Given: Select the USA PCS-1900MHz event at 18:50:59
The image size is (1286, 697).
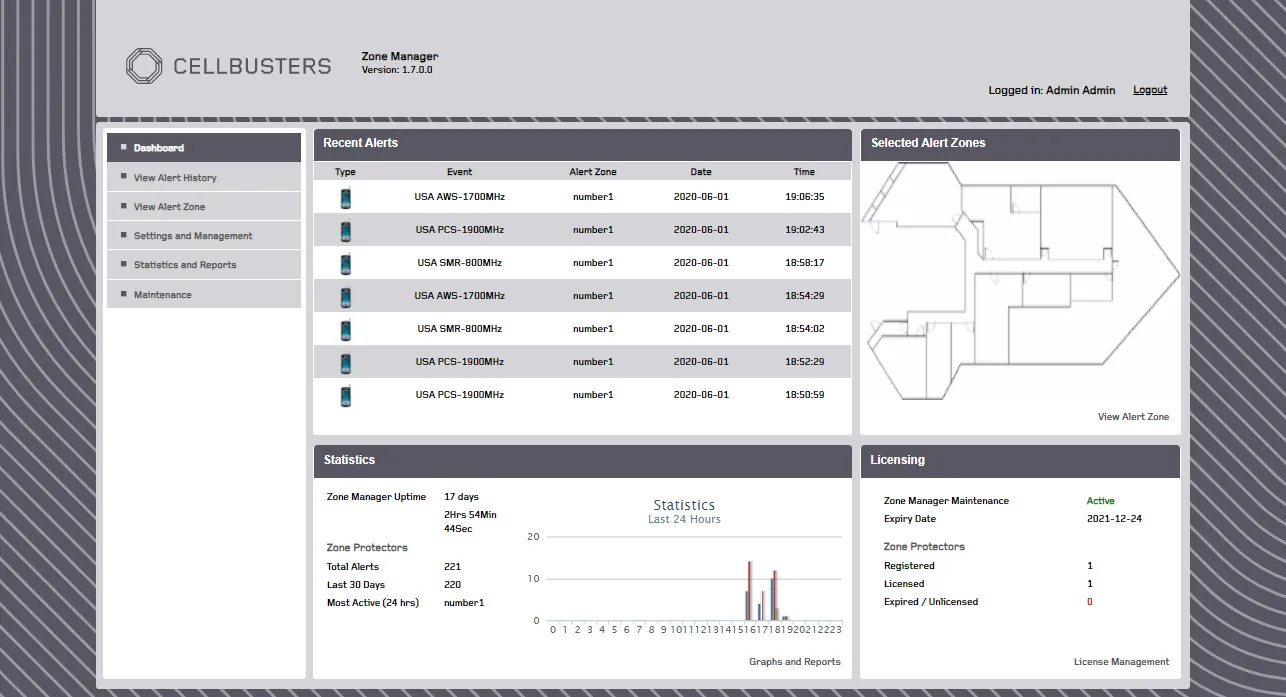Looking at the screenshot, I should tap(460, 395).
